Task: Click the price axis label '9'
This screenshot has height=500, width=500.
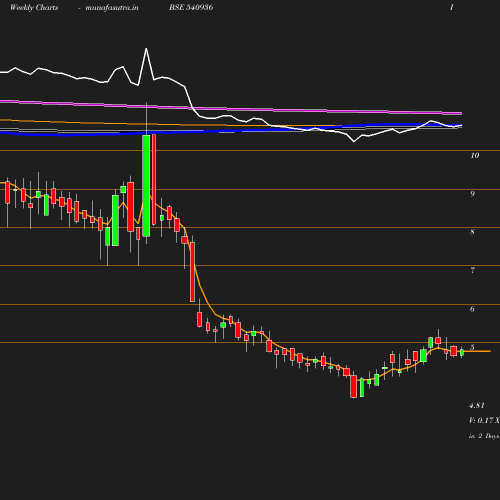Action: (x=472, y=194)
